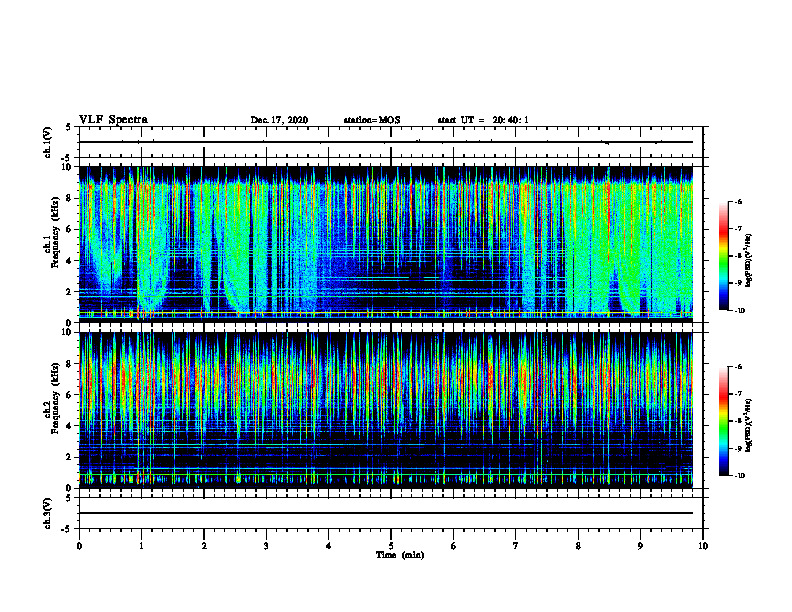Screen dimensions: 792x612
Task: Click the "-10" label on ch.1 color scale
Action: [x=740, y=311]
